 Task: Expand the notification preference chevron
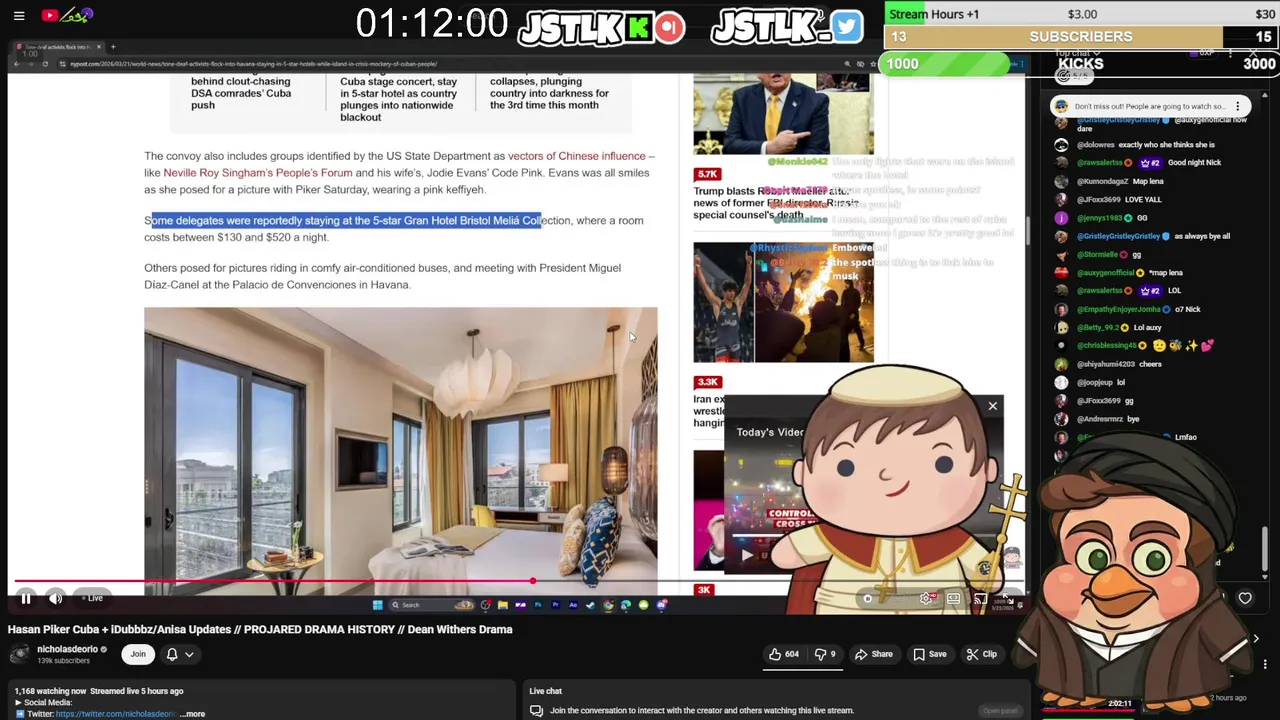click(189, 655)
